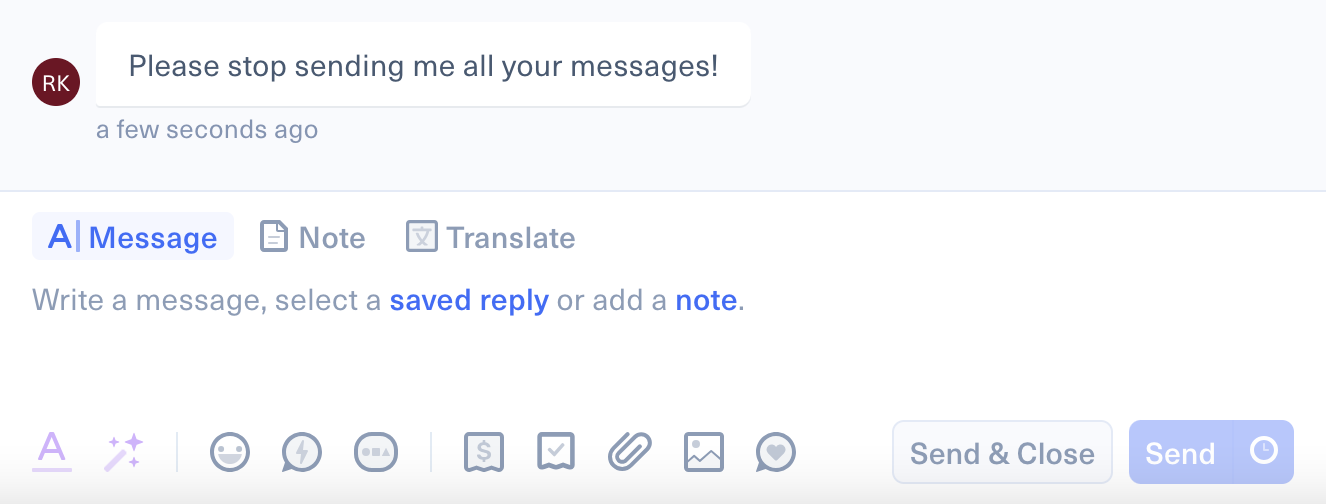
Task: Click the Send button
Action: click(x=1181, y=453)
